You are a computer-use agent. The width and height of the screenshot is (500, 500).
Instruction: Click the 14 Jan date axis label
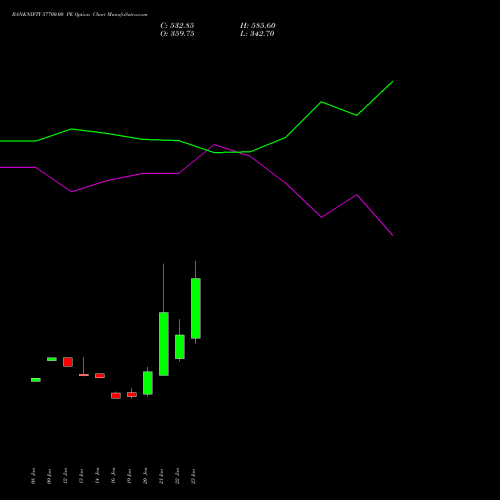tap(97, 476)
